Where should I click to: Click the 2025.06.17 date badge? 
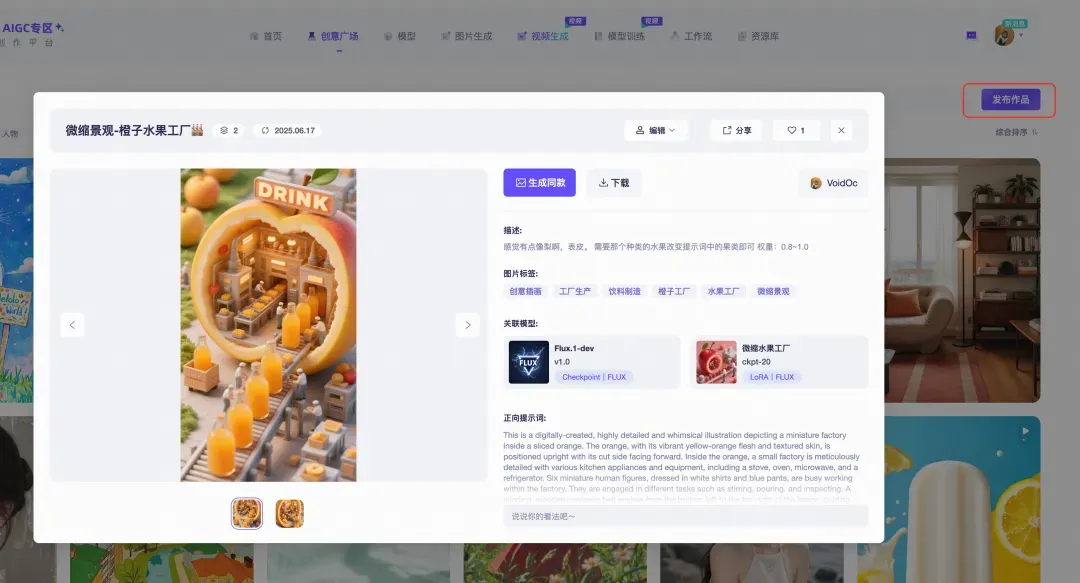(x=288, y=130)
